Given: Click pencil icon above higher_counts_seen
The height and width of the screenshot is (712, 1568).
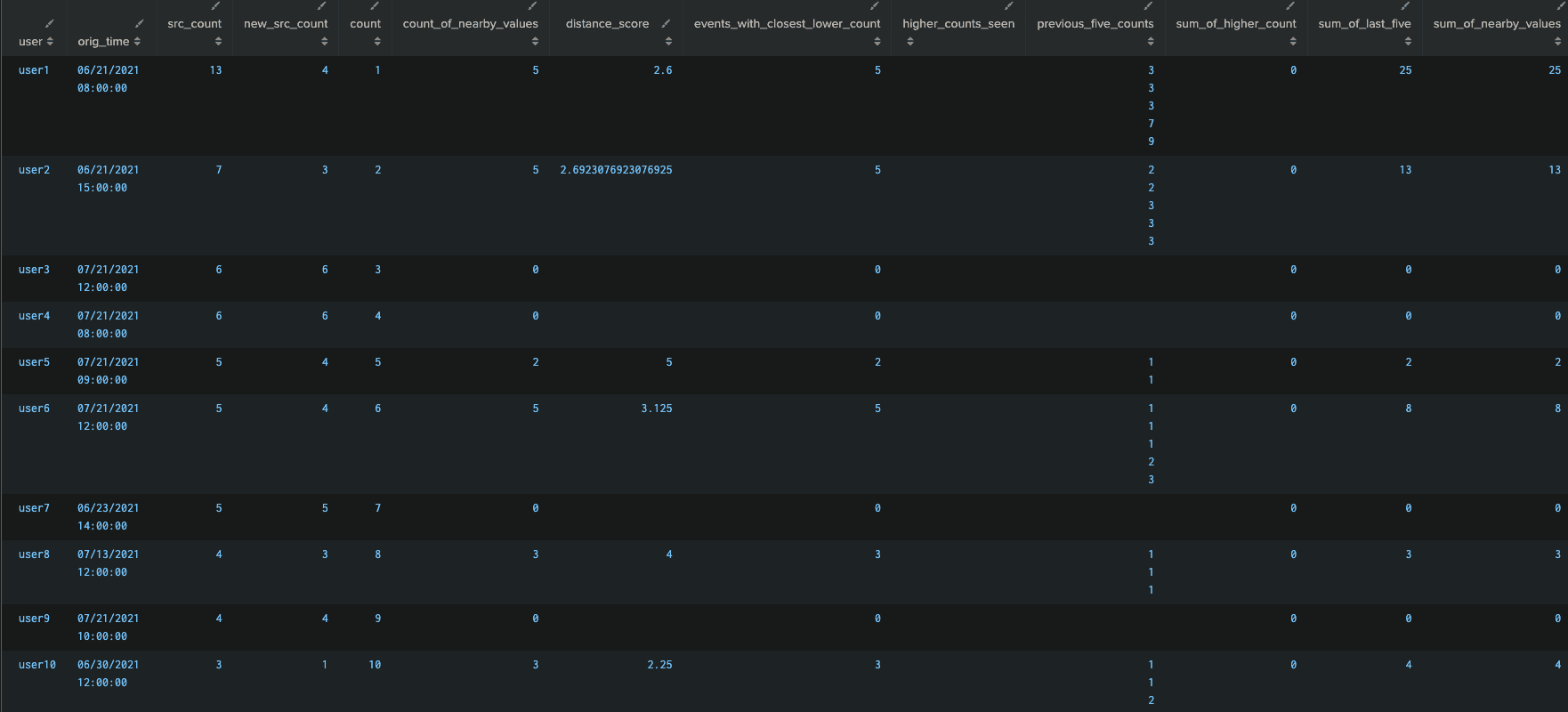Looking at the screenshot, I should coord(1008,6).
